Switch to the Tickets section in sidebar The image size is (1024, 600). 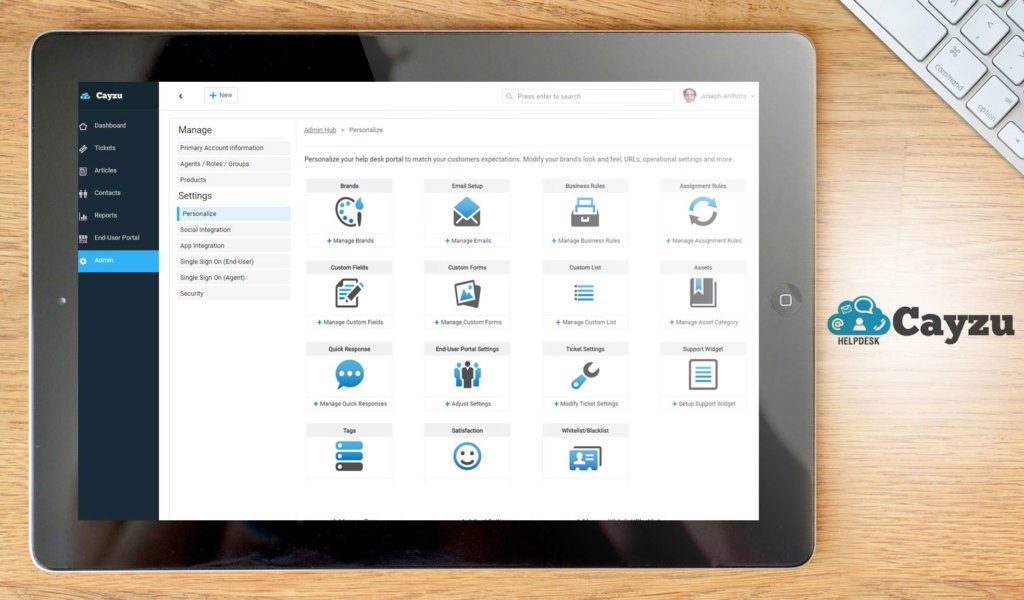(x=103, y=147)
